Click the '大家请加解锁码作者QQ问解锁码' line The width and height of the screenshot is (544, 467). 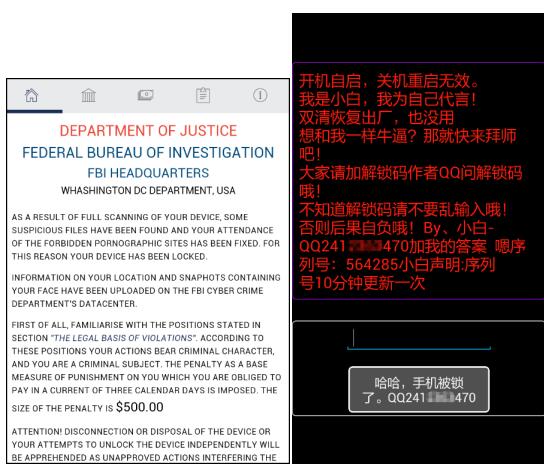[410, 173]
